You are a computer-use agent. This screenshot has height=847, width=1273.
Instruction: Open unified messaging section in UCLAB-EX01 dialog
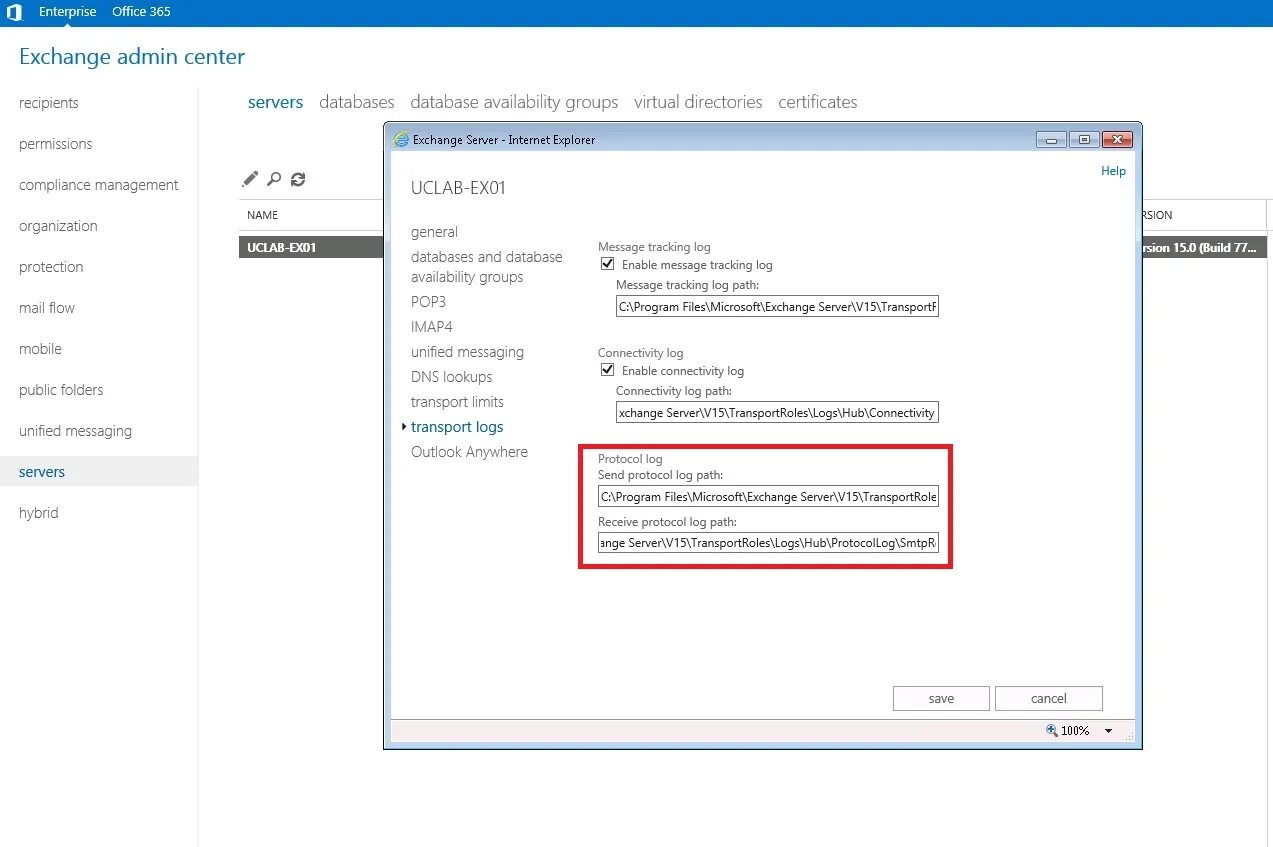coord(467,352)
